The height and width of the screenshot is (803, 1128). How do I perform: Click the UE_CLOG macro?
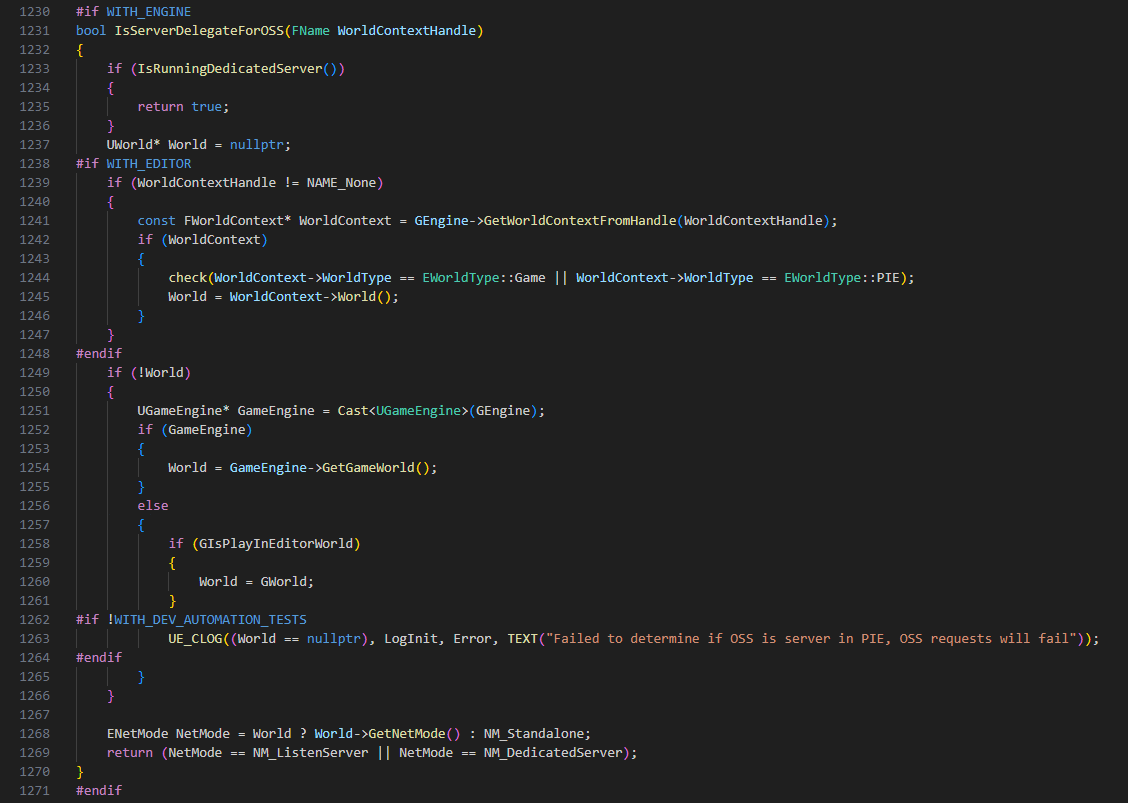click(196, 639)
